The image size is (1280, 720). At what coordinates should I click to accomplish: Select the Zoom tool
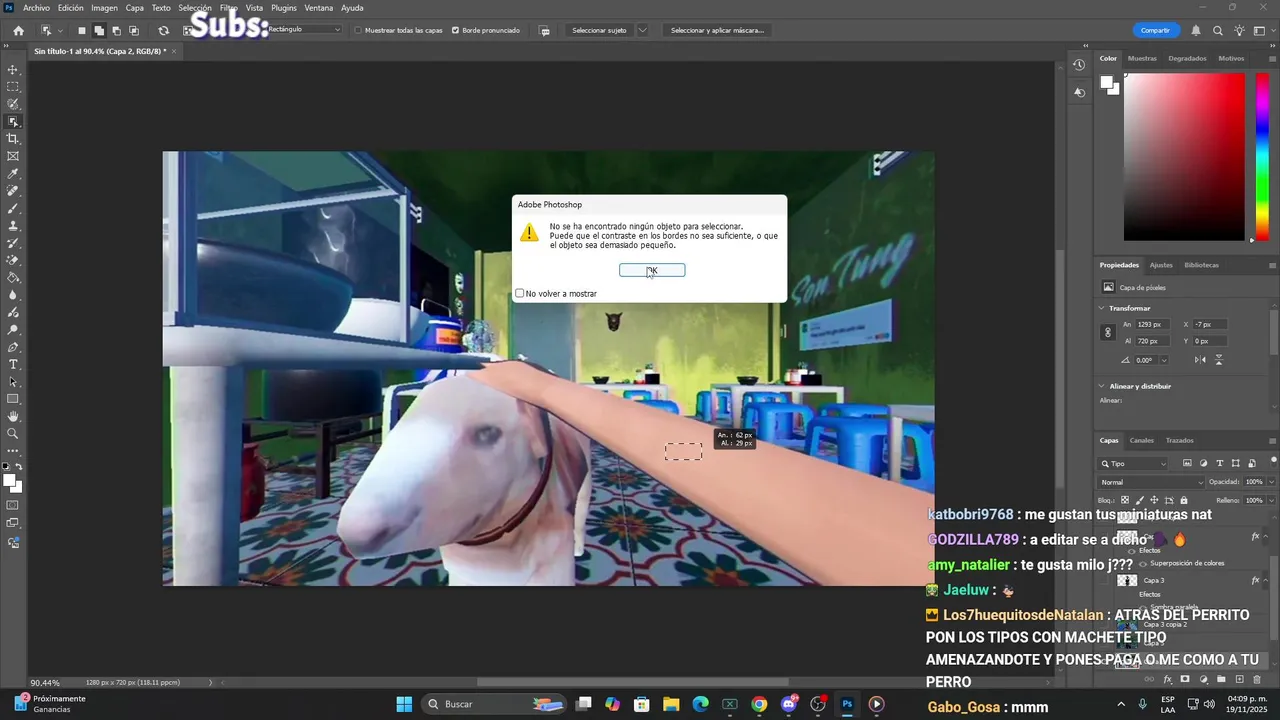(13, 433)
